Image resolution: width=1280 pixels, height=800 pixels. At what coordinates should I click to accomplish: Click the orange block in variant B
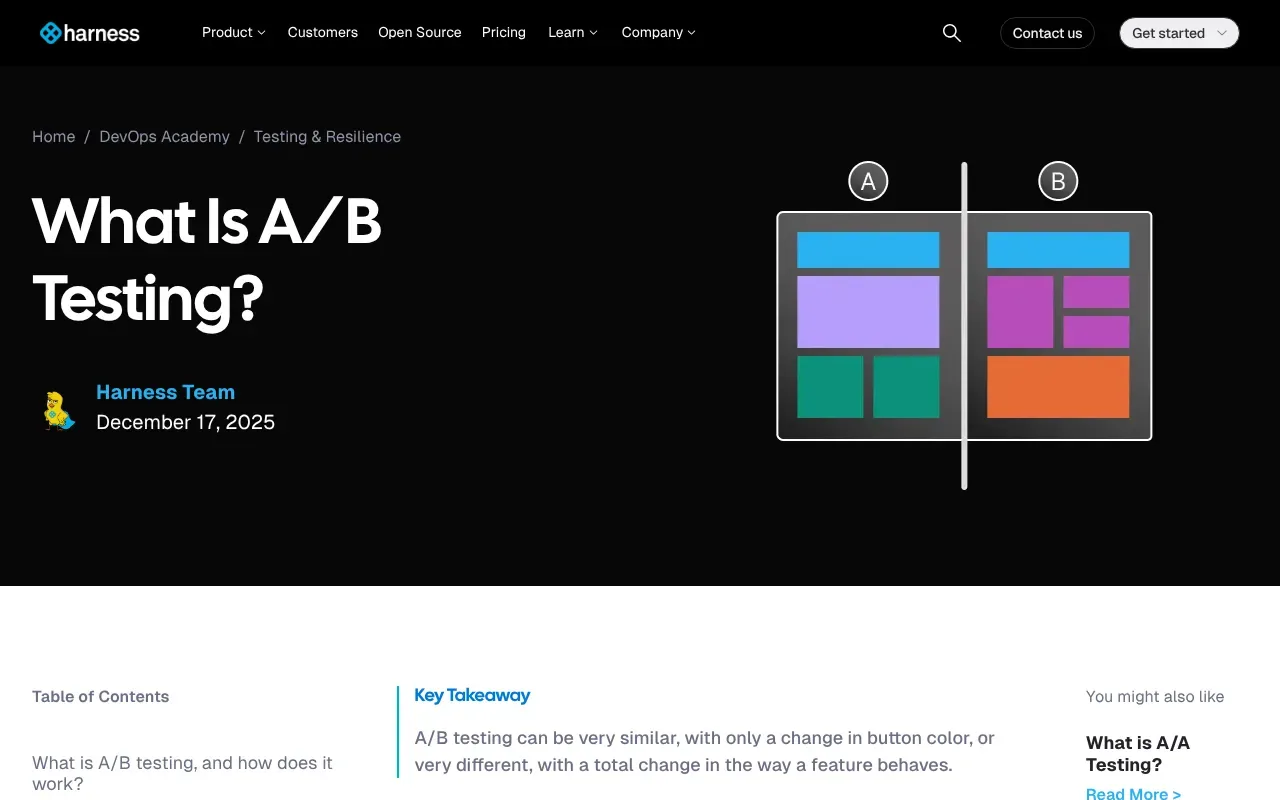1058,387
